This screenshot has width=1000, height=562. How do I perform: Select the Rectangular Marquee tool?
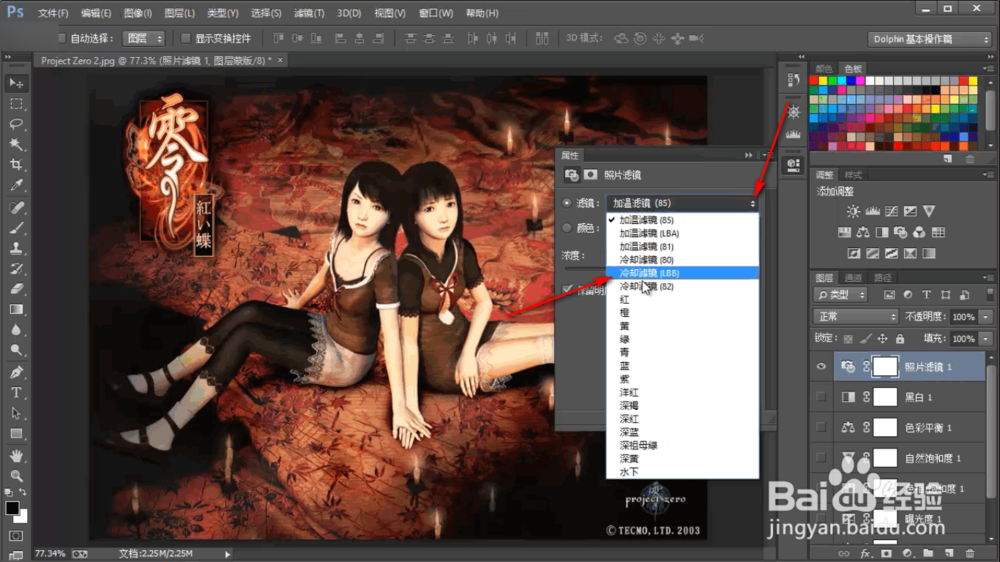point(16,104)
